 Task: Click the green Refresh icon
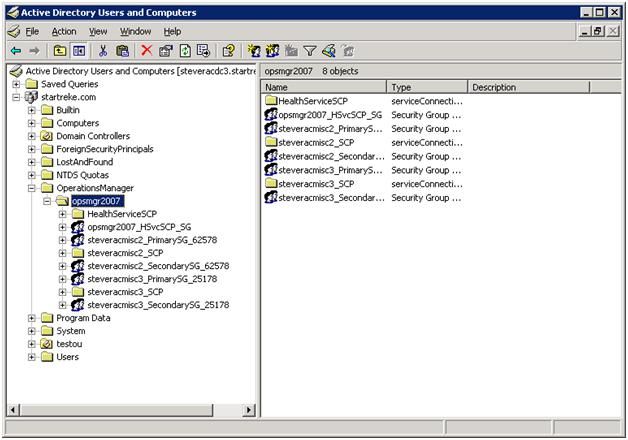[x=185, y=51]
